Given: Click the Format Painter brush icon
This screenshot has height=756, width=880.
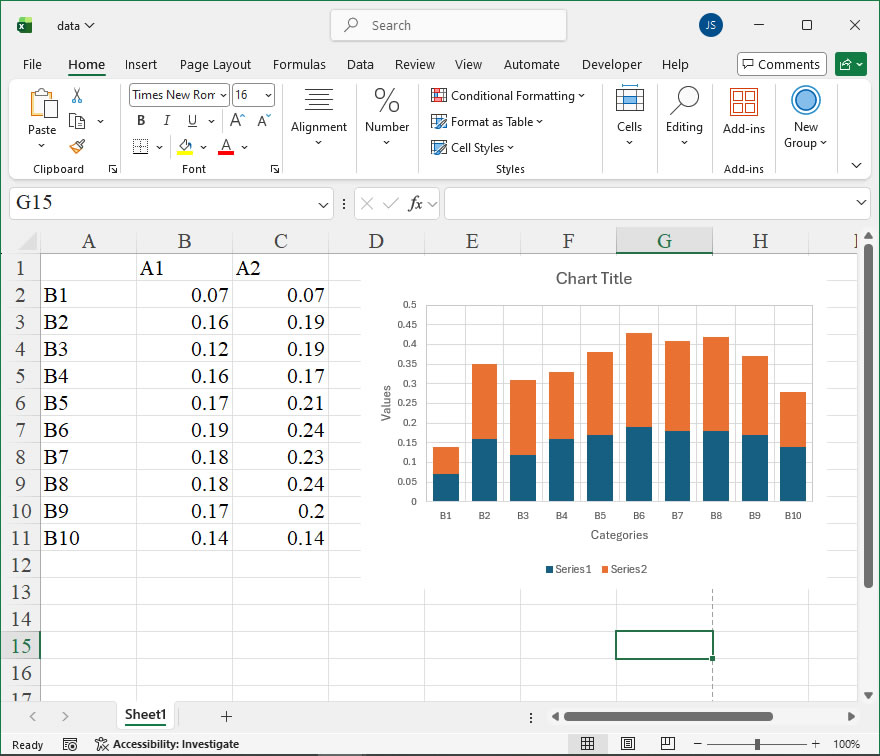Looking at the screenshot, I should tap(77, 146).
